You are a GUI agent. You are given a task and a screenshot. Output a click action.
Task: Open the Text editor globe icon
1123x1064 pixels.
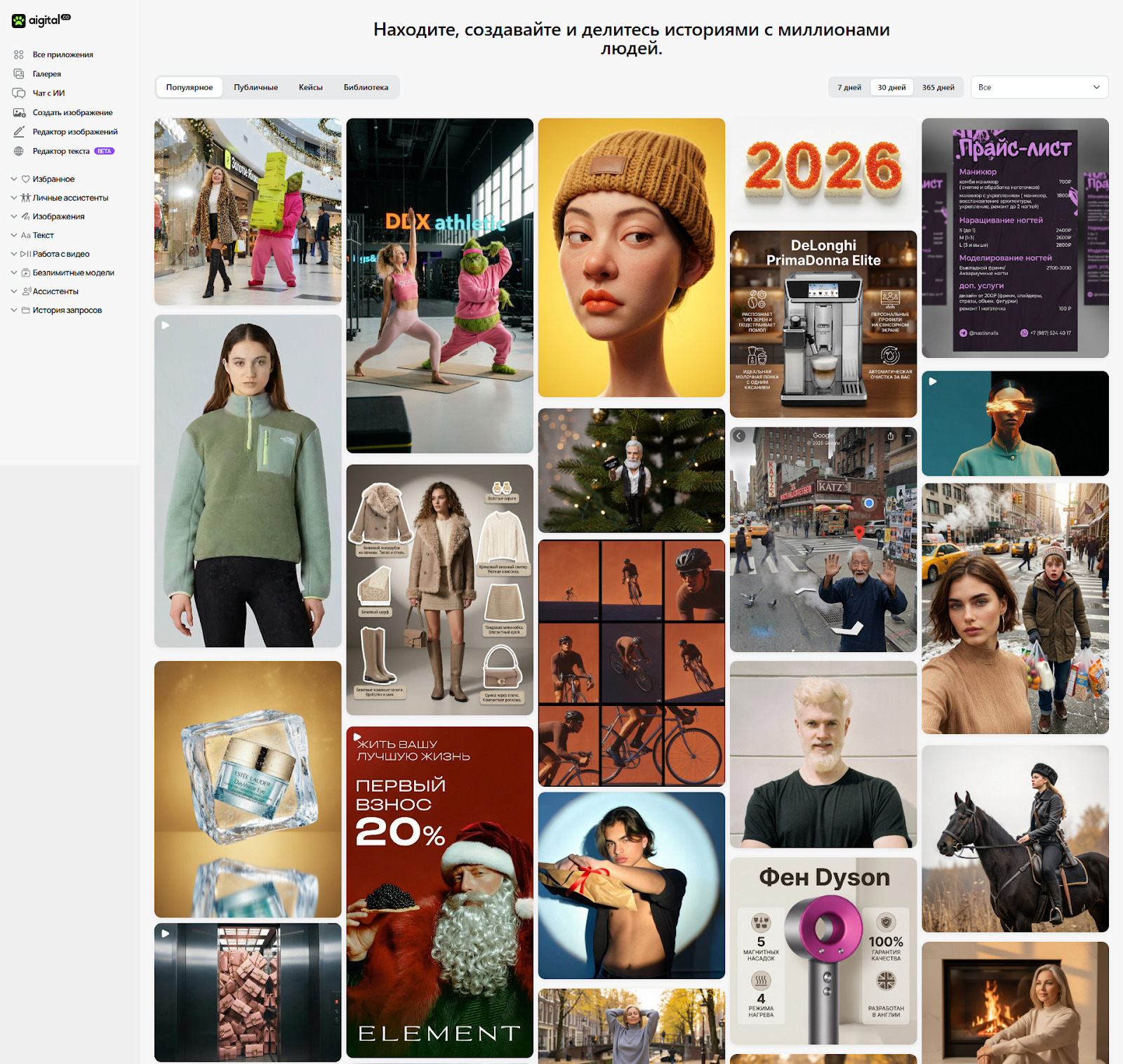click(19, 151)
